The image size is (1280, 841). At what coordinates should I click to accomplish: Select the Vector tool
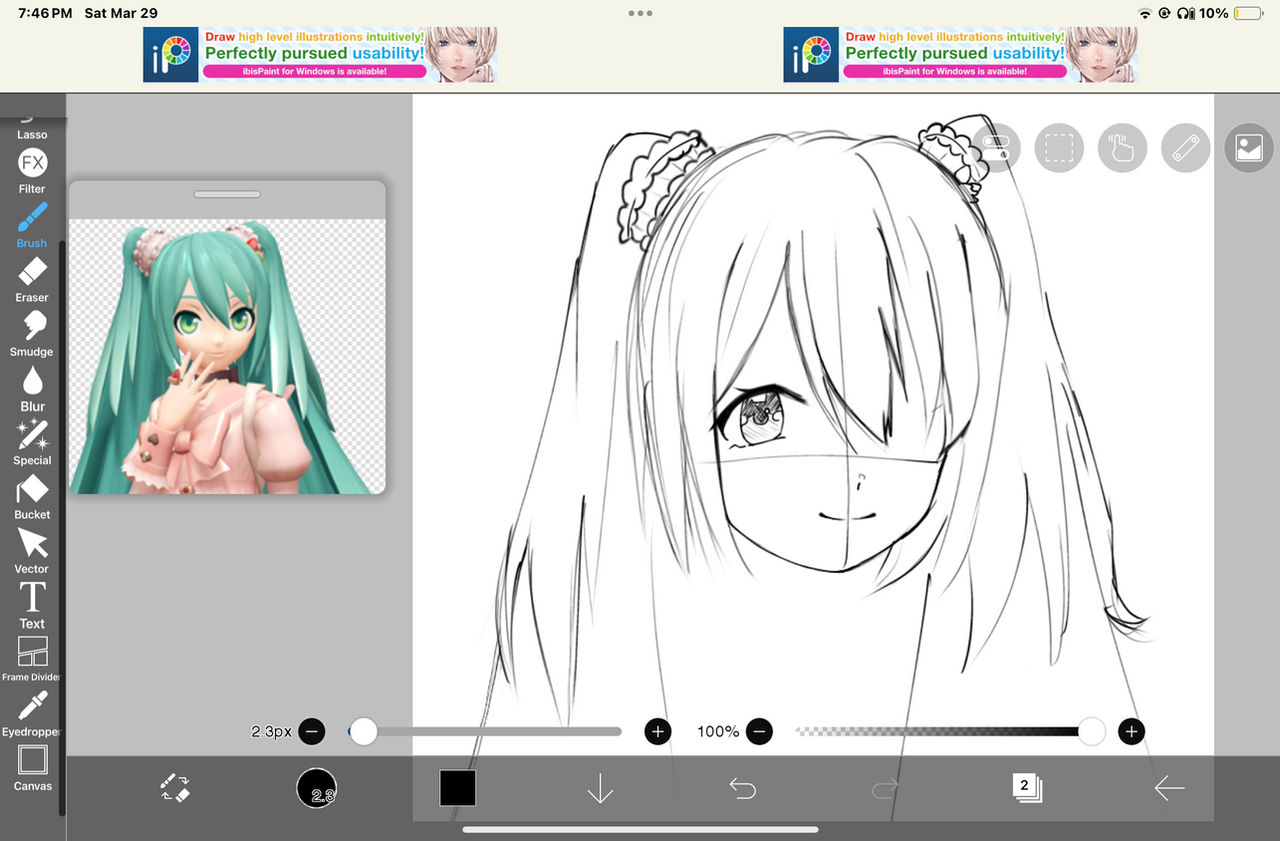[32, 551]
